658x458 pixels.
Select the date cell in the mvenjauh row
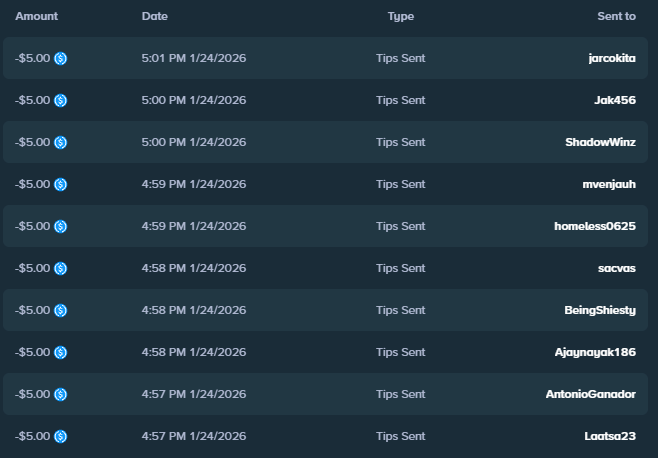click(x=194, y=184)
